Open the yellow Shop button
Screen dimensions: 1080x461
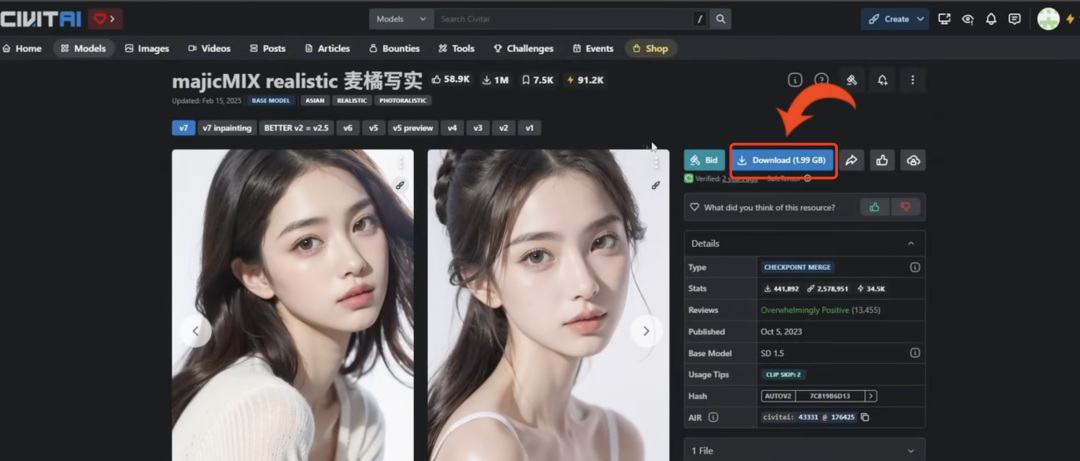point(651,48)
